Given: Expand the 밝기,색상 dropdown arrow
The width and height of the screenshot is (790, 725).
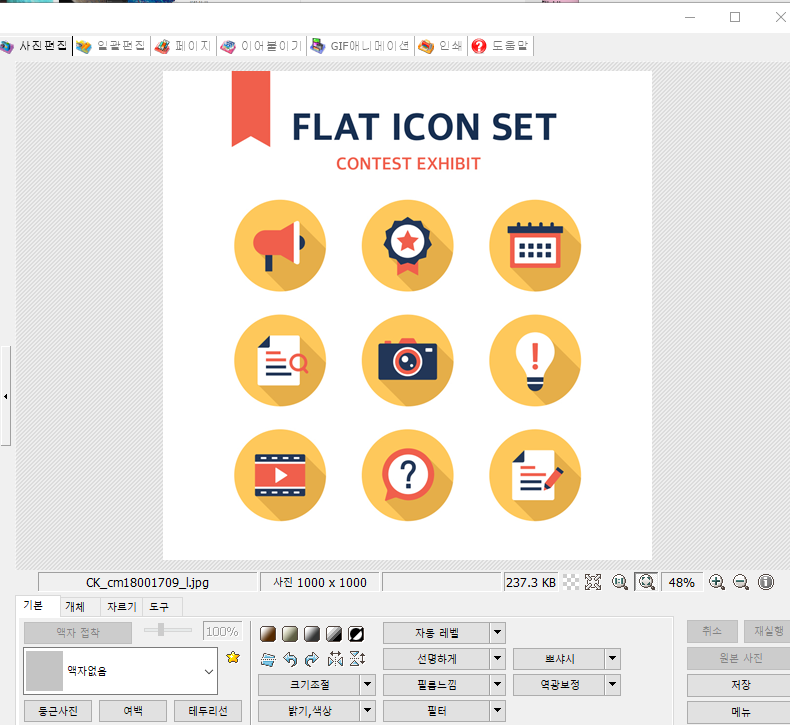Looking at the screenshot, I should click(x=368, y=710).
